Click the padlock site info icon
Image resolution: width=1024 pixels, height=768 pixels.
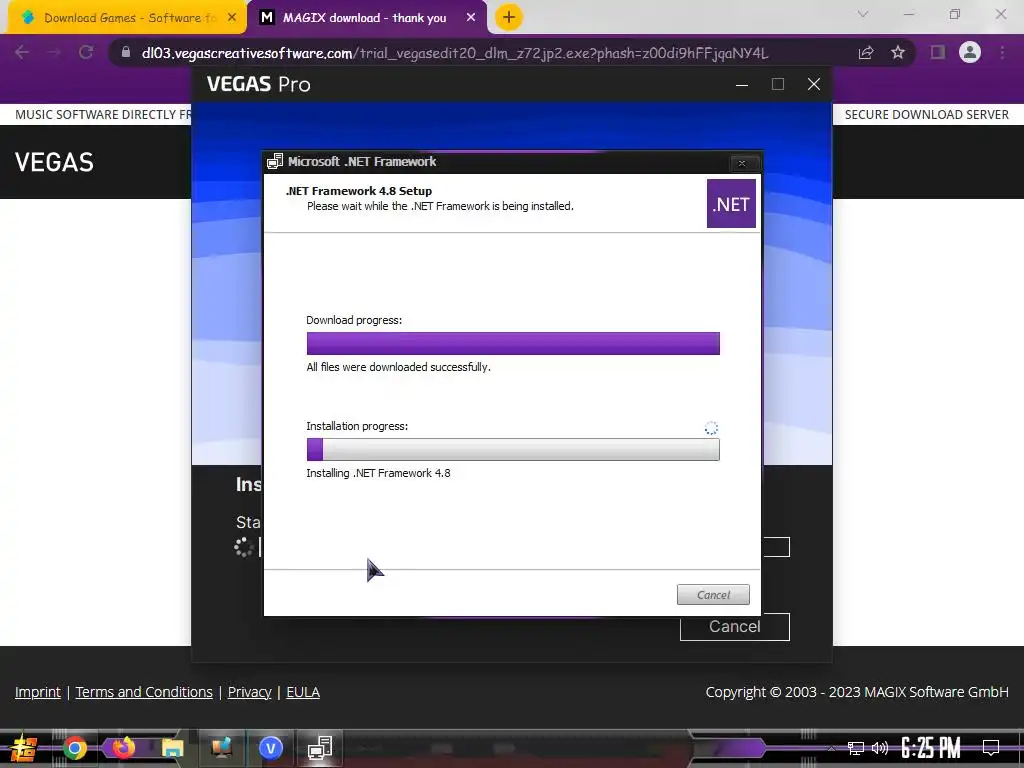point(126,52)
